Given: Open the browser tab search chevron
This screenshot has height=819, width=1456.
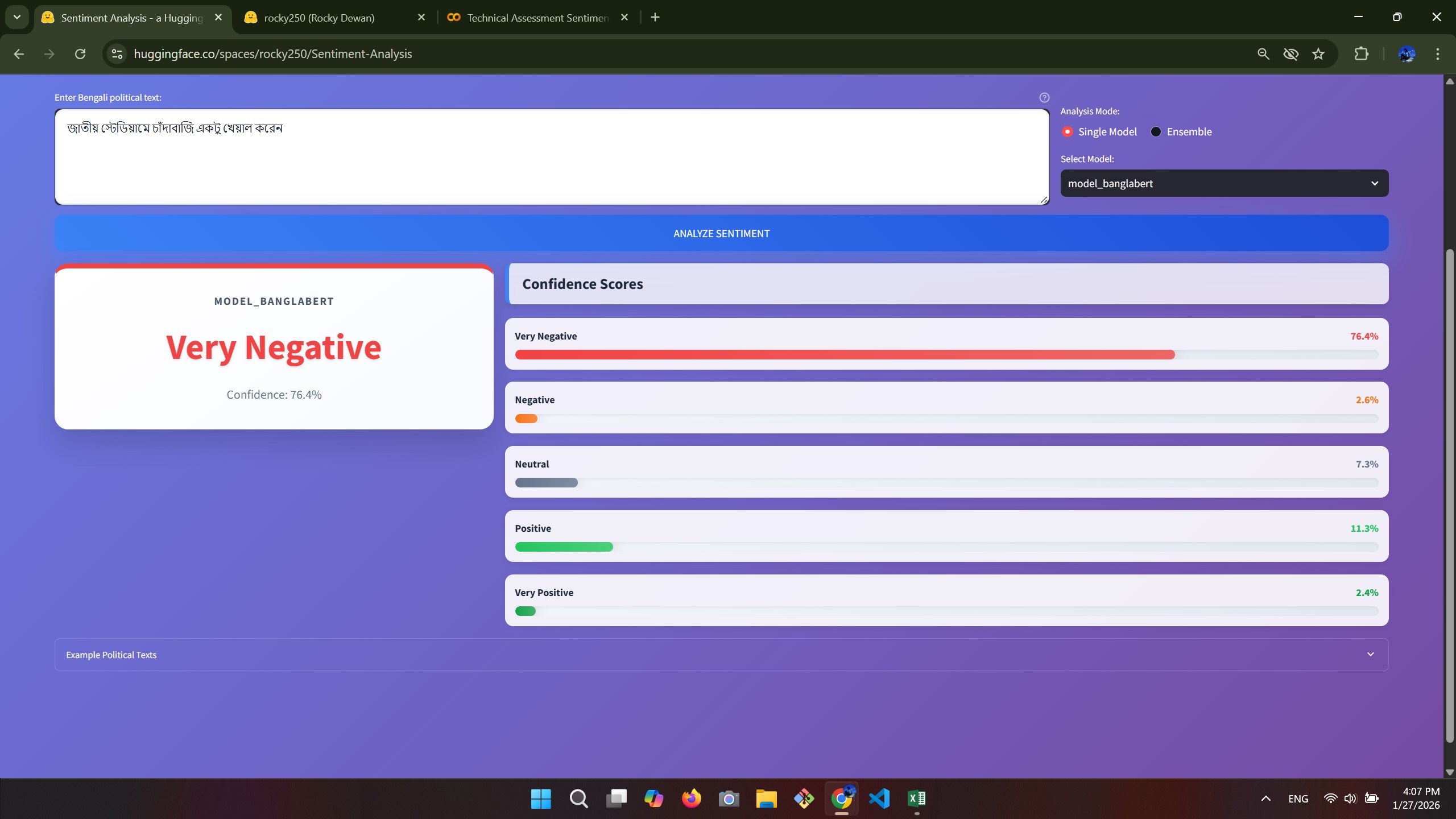Looking at the screenshot, I should pos(16,16).
